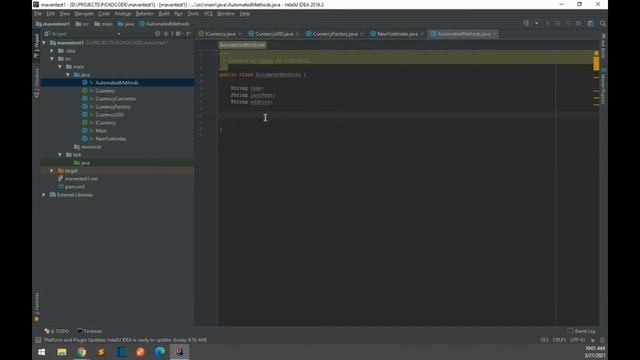640x360 pixels.
Task: Click the Make Project icon in toolbar
Action: pos(526,24)
